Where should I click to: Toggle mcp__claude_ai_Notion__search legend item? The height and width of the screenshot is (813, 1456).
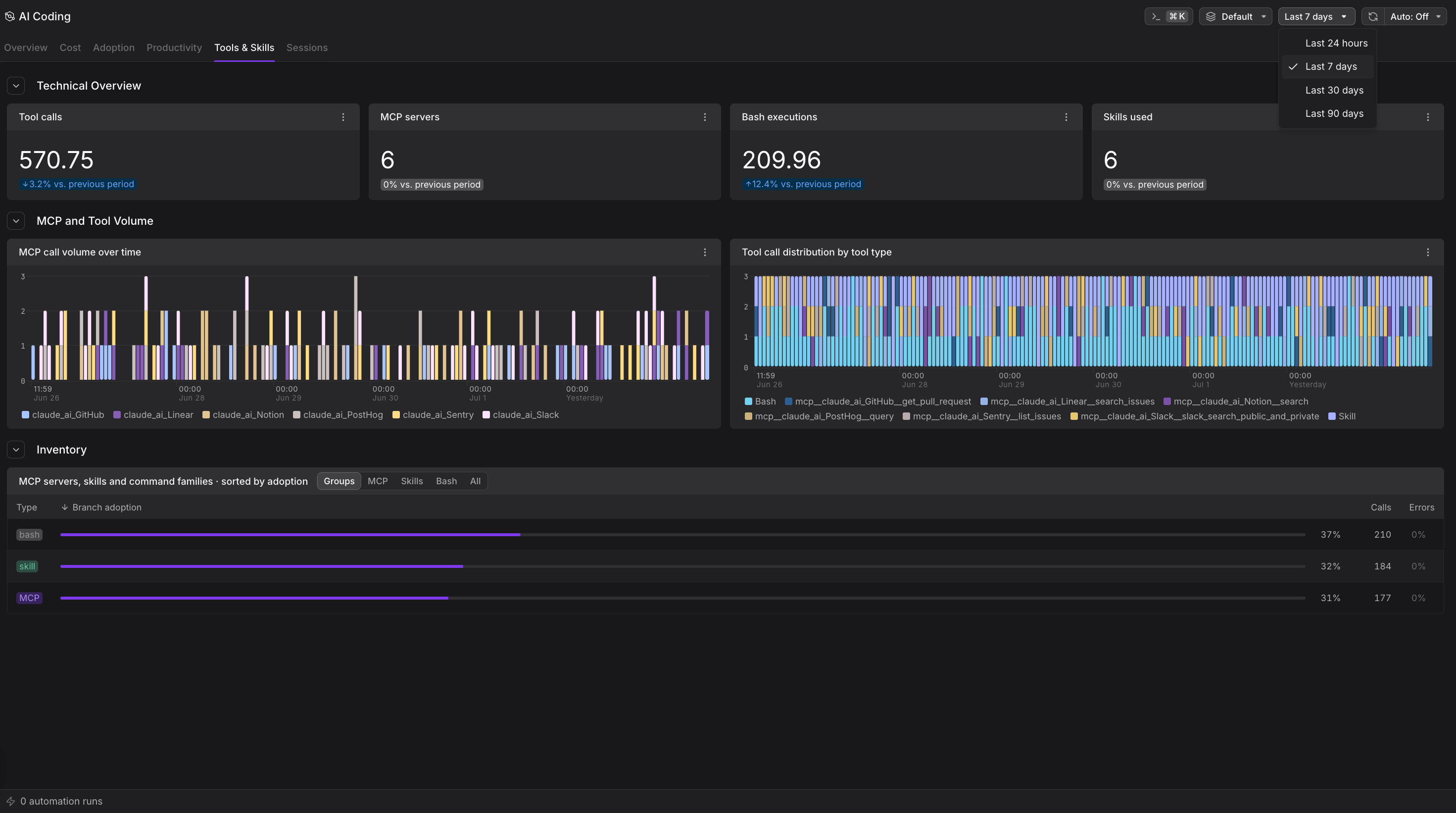pyautogui.click(x=1236, y=402)
